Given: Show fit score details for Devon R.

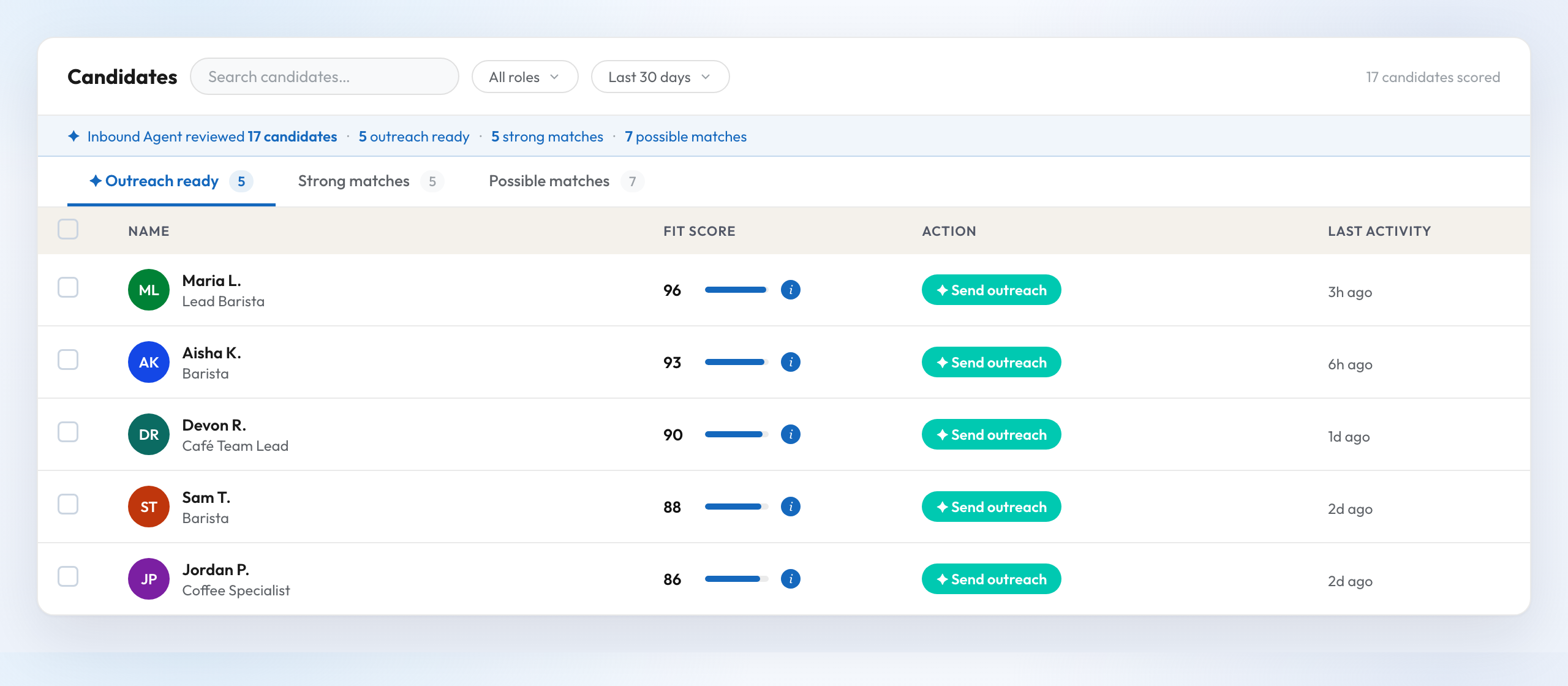Looking at the screenshot, I should tap(791, 434).
